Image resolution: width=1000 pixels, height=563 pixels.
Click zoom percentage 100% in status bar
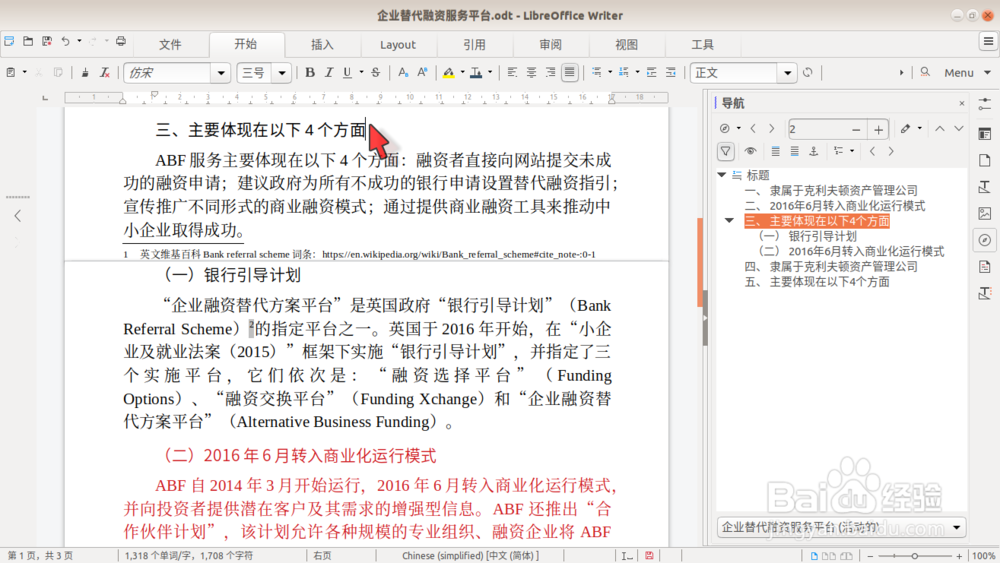983,556
